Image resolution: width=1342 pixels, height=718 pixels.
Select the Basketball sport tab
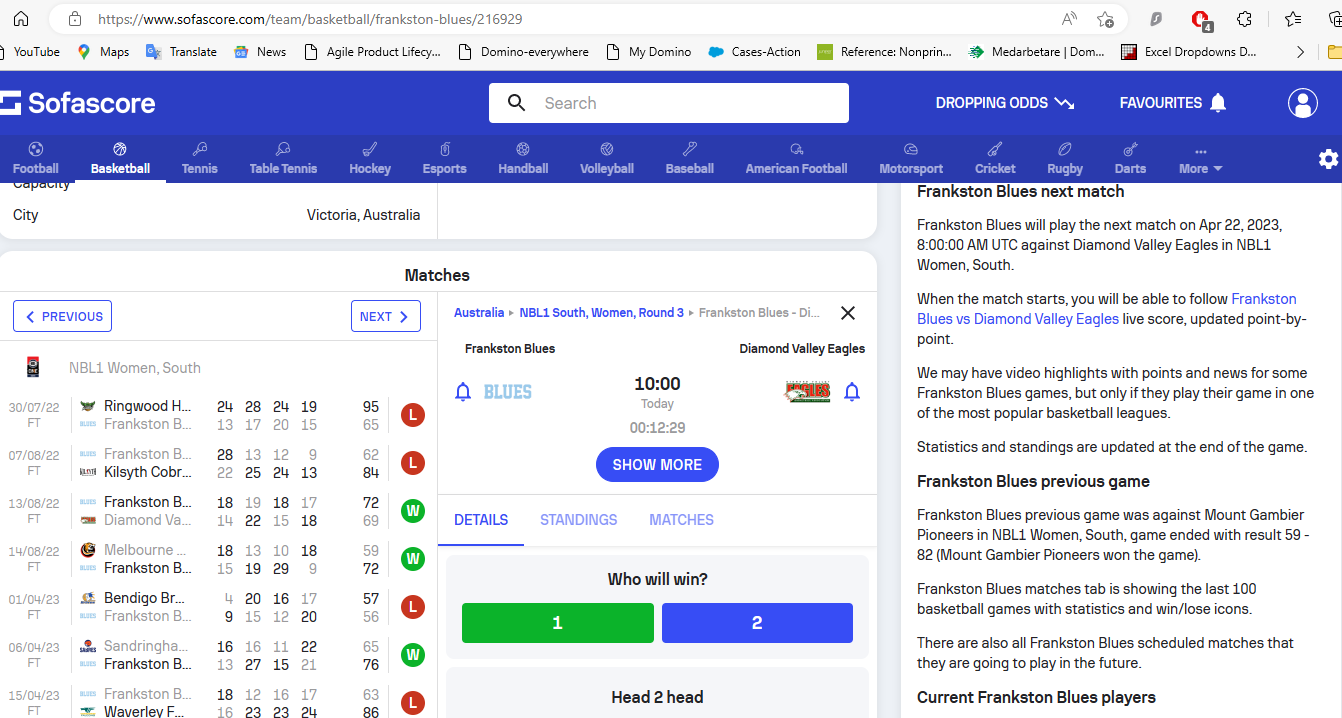point(120,159)
